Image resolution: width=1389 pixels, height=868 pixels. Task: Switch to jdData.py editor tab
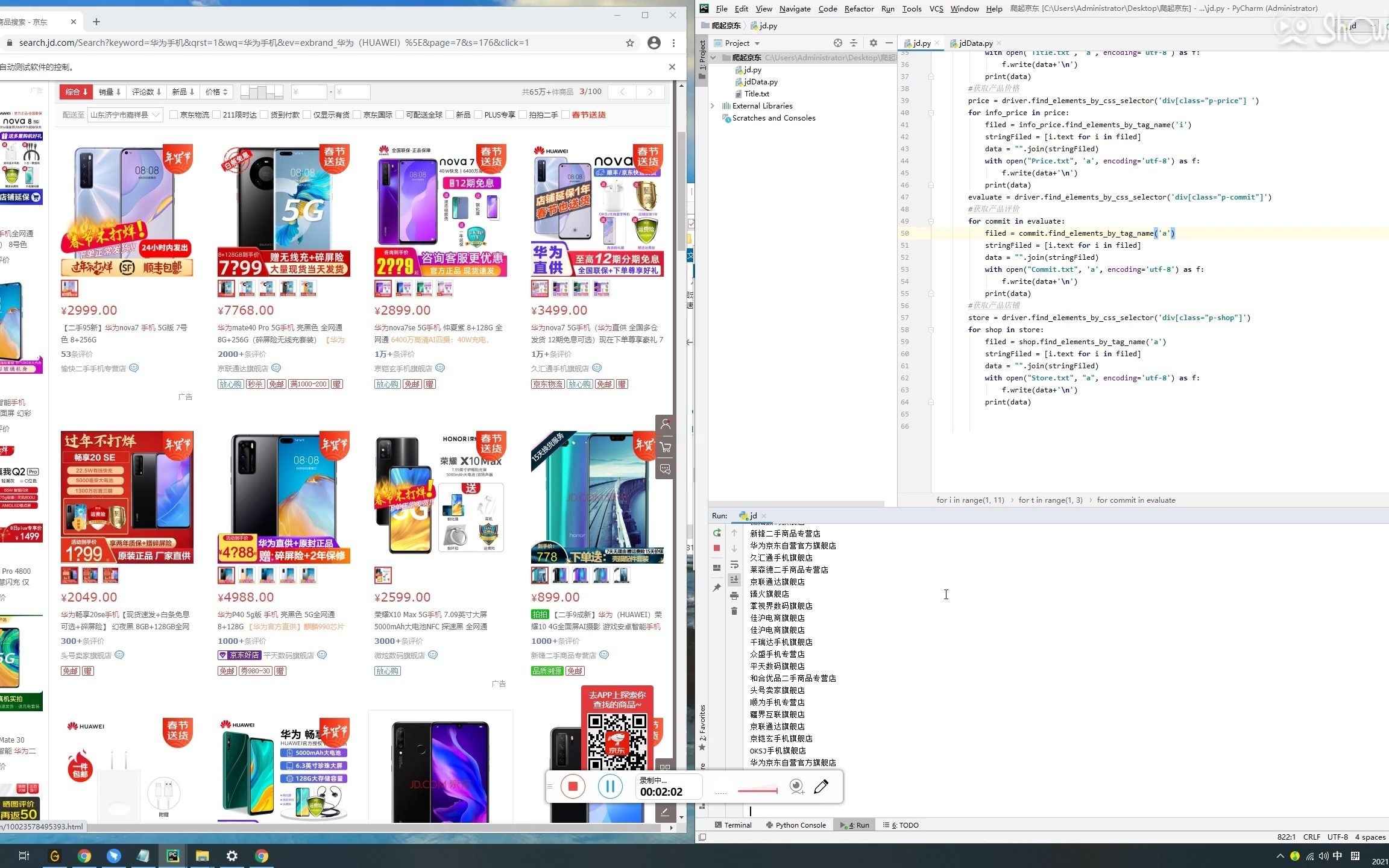[x=975, y=43]
